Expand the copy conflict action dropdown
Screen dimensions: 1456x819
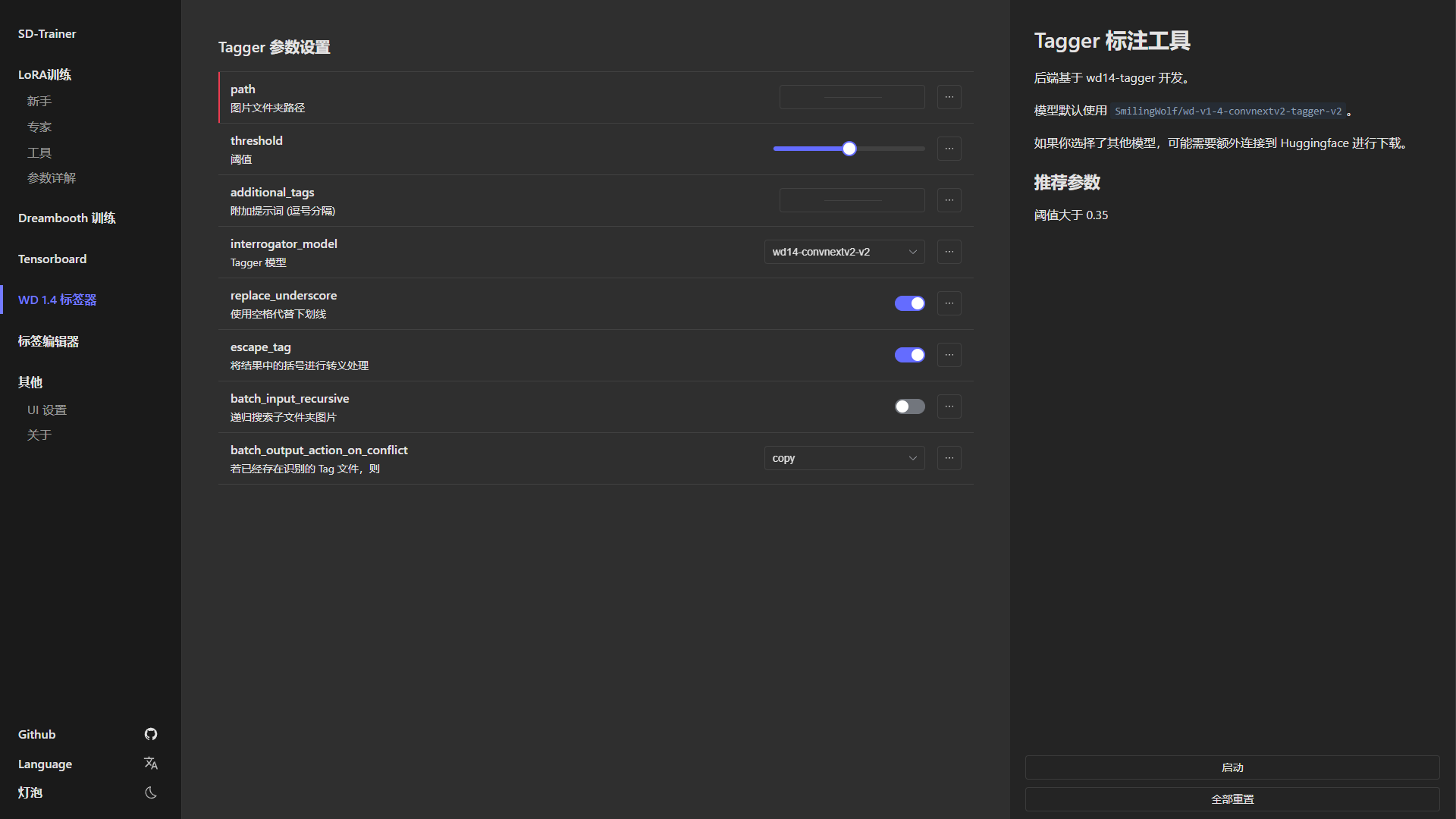[x=844, y=458]
